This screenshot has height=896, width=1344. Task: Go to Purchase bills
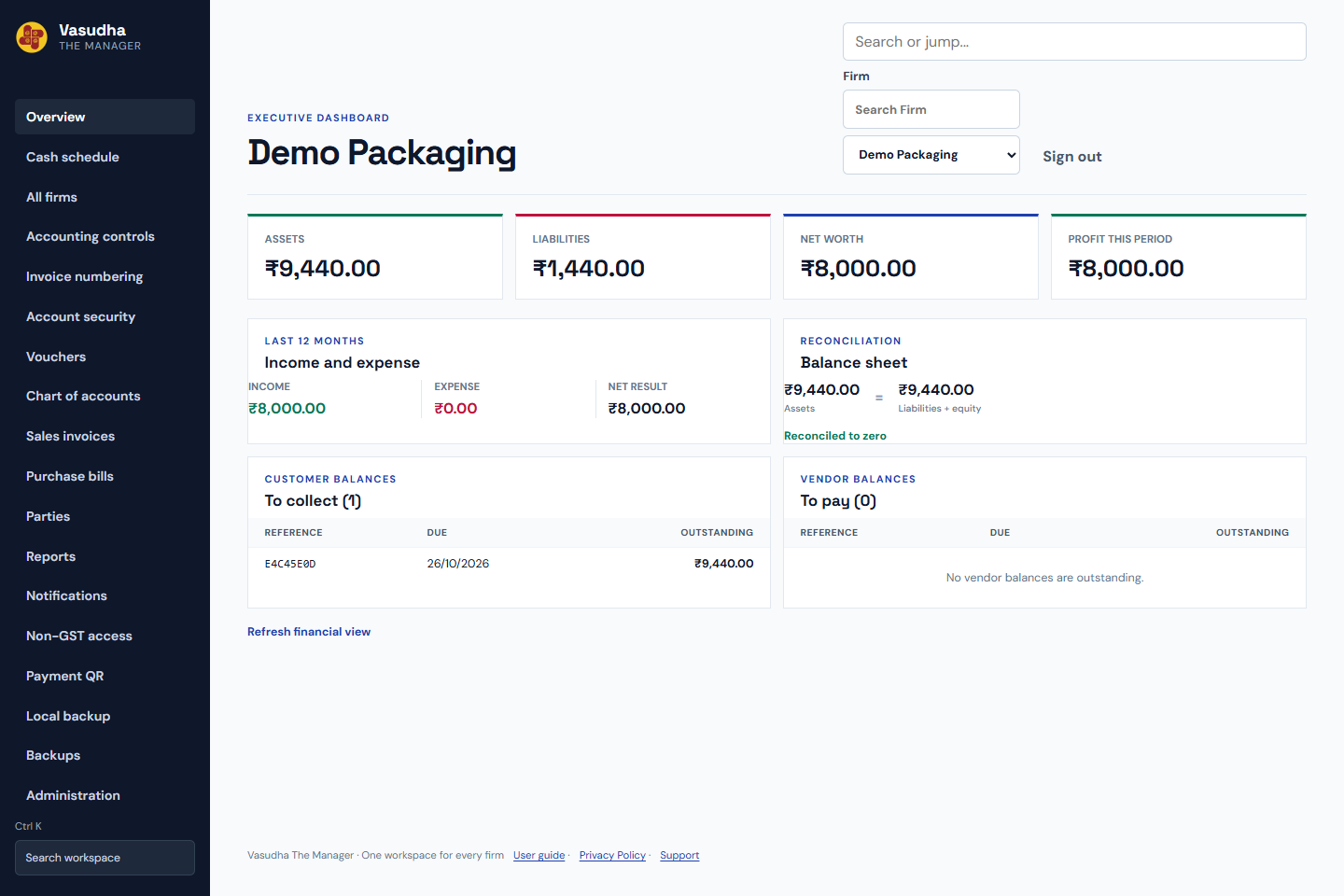pos(105,476)
